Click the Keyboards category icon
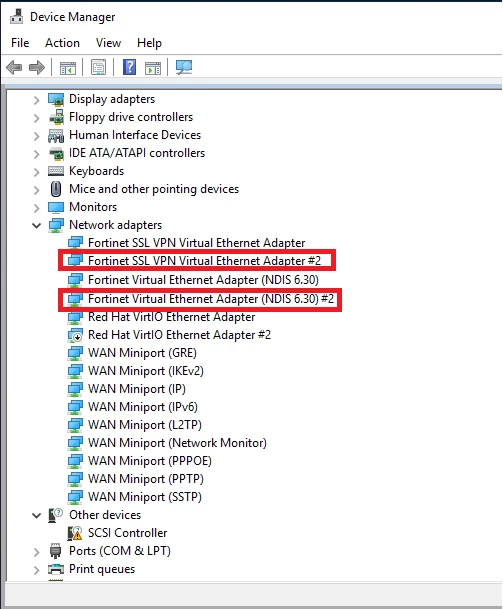This screenshot has height=609, width=503. 56,171
